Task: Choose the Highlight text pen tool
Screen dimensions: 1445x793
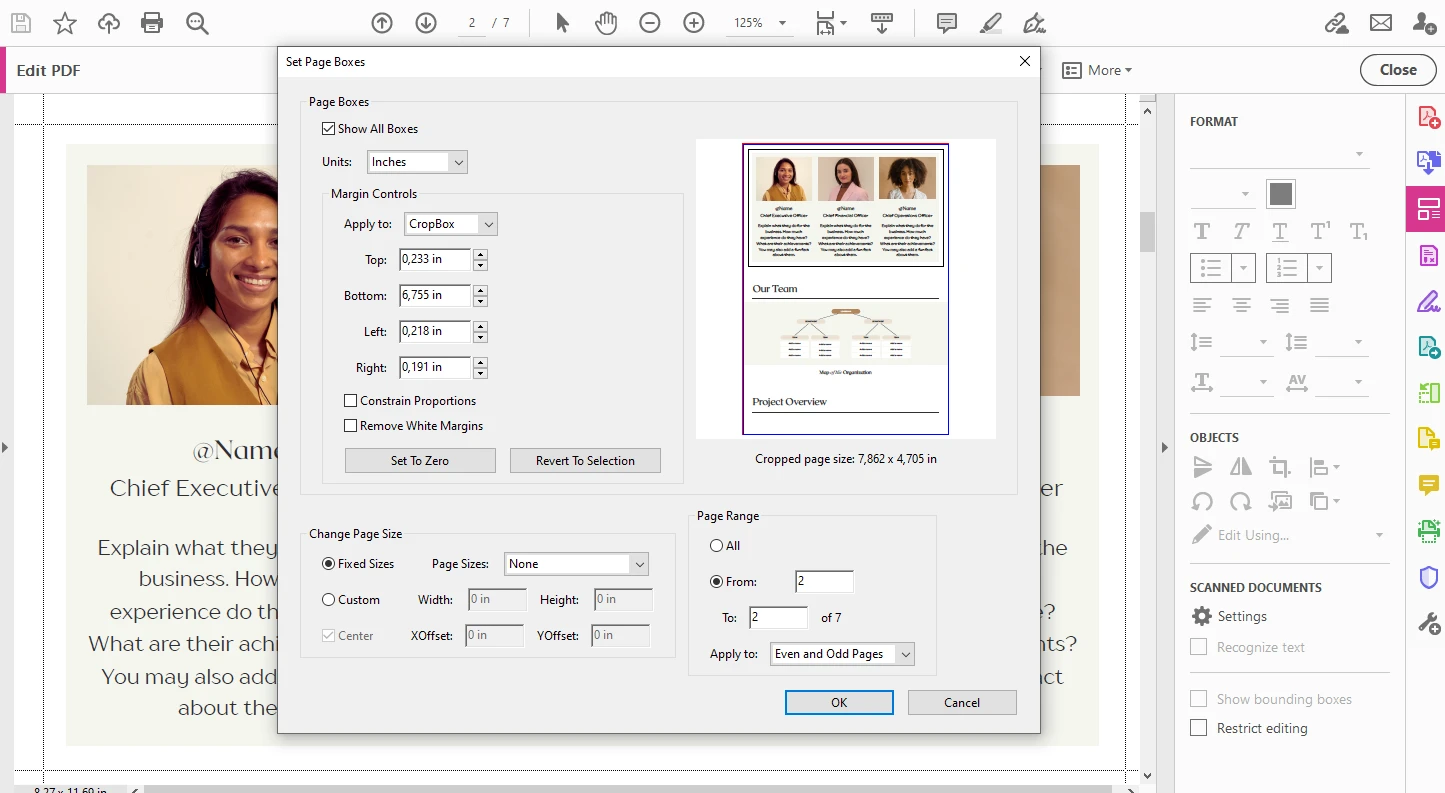Action: [x=990, y=23]
